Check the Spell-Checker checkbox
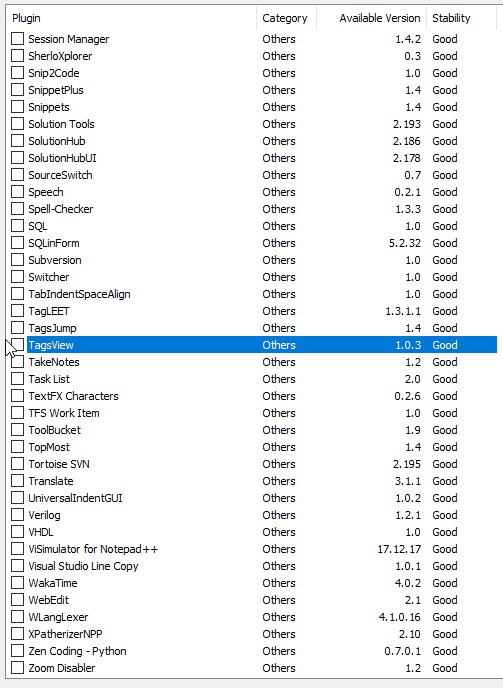 (x=18, y=209)
